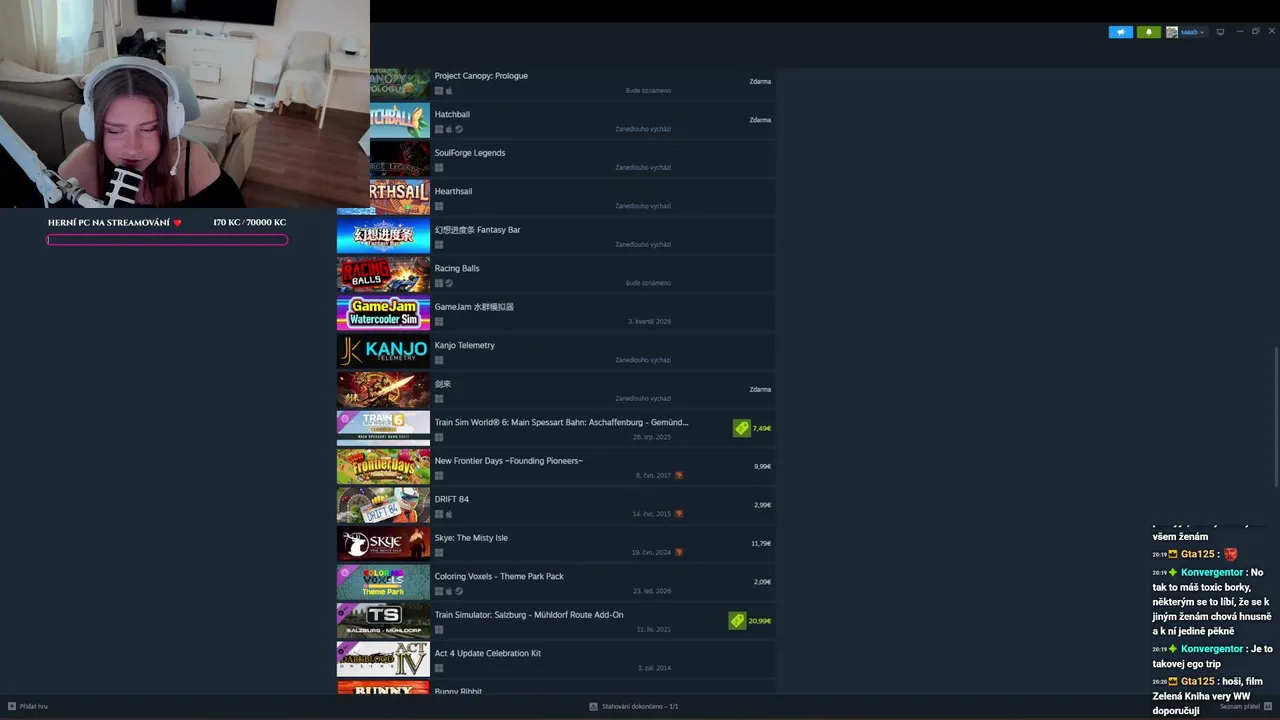Click Train Sim World 6 Main Spessart Bahn title

[561, 422]
